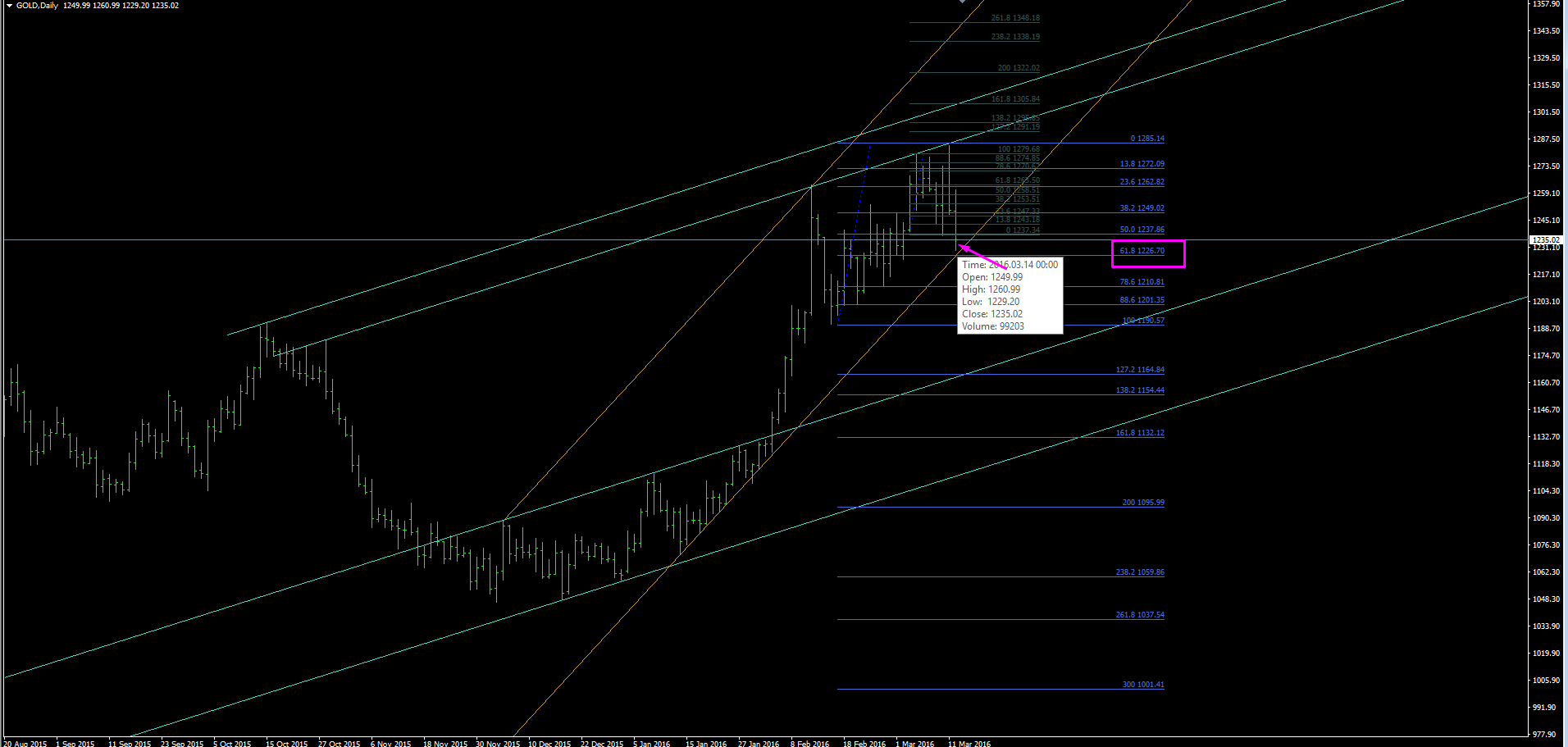Select the 6 Nov 2015 date label
This screenshot has height=747, width=1568.
click(x=391, y=744)
